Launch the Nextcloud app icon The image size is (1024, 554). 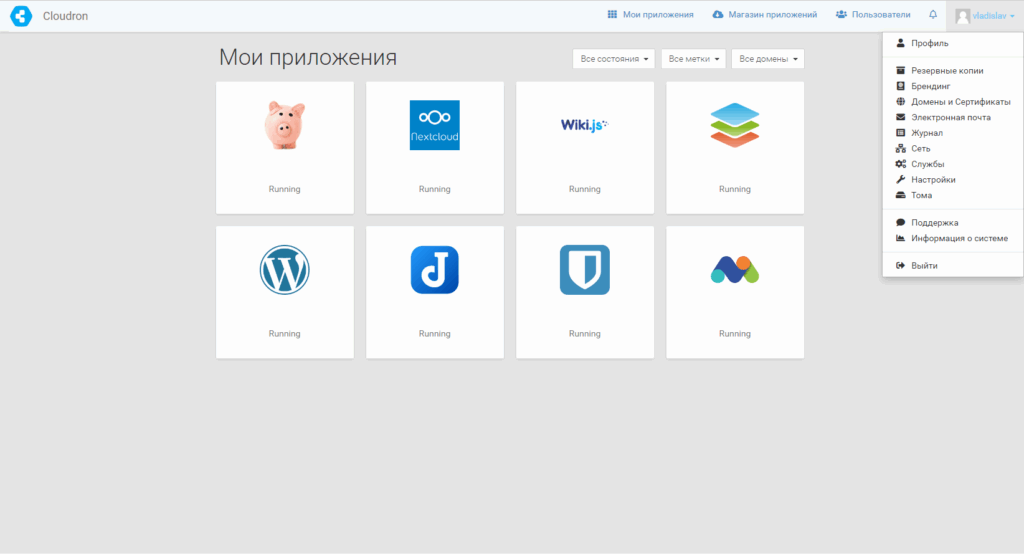pos(434,125)
